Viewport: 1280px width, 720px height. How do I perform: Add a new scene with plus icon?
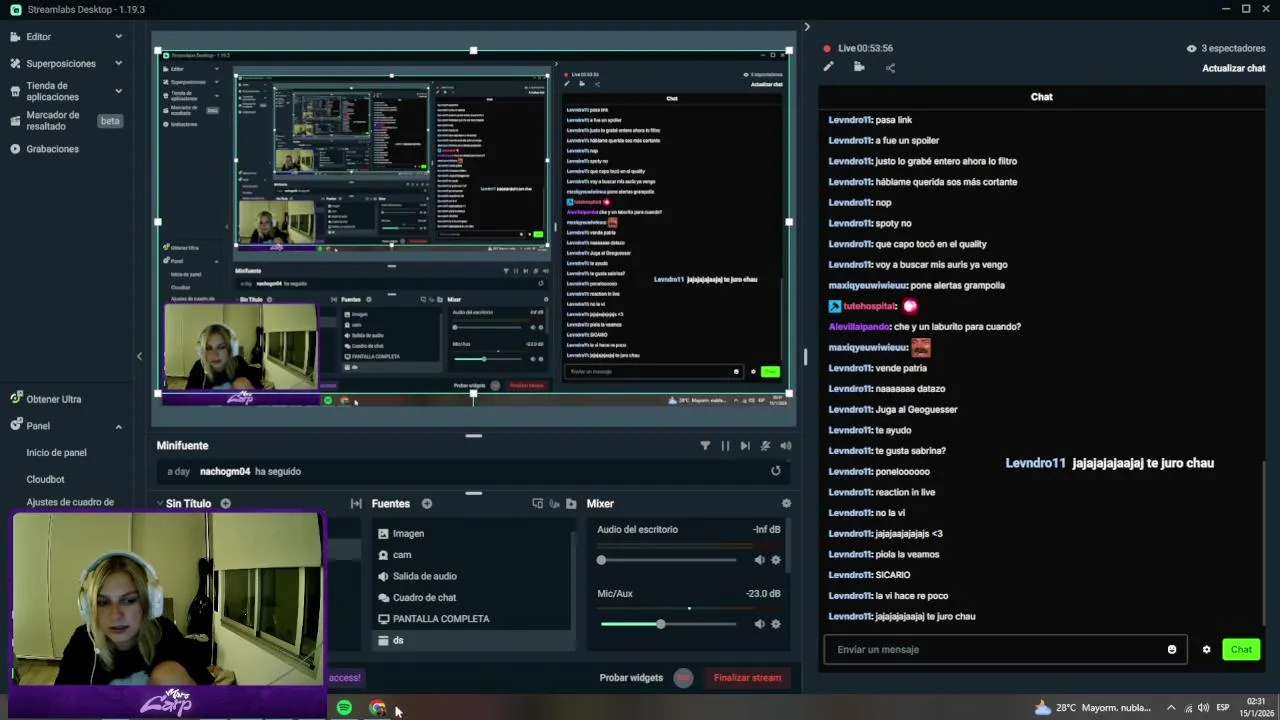pyautogui.click(x=225, y=504)
